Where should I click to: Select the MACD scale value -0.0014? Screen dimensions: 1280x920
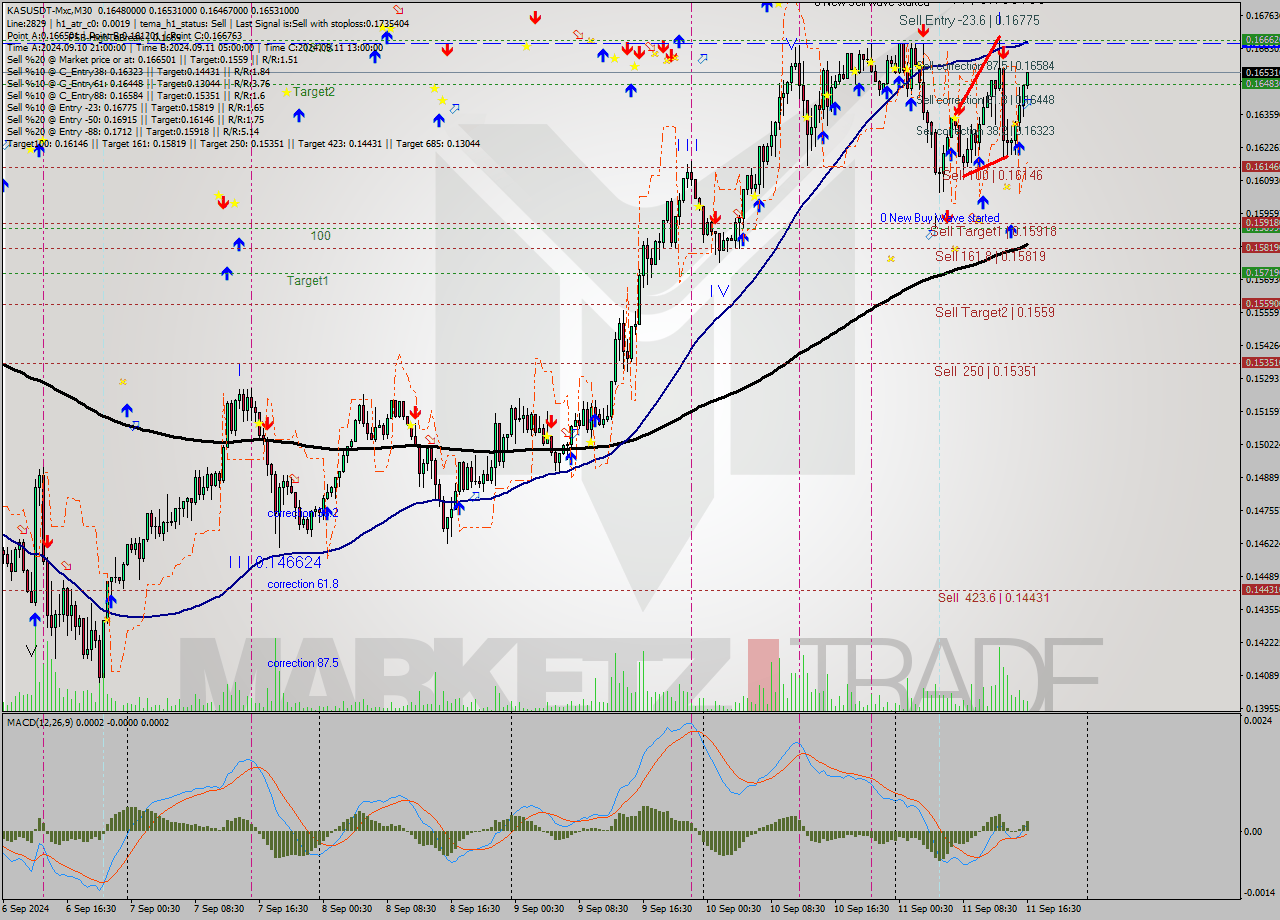pyautogui.click(x=1257, y=893)
